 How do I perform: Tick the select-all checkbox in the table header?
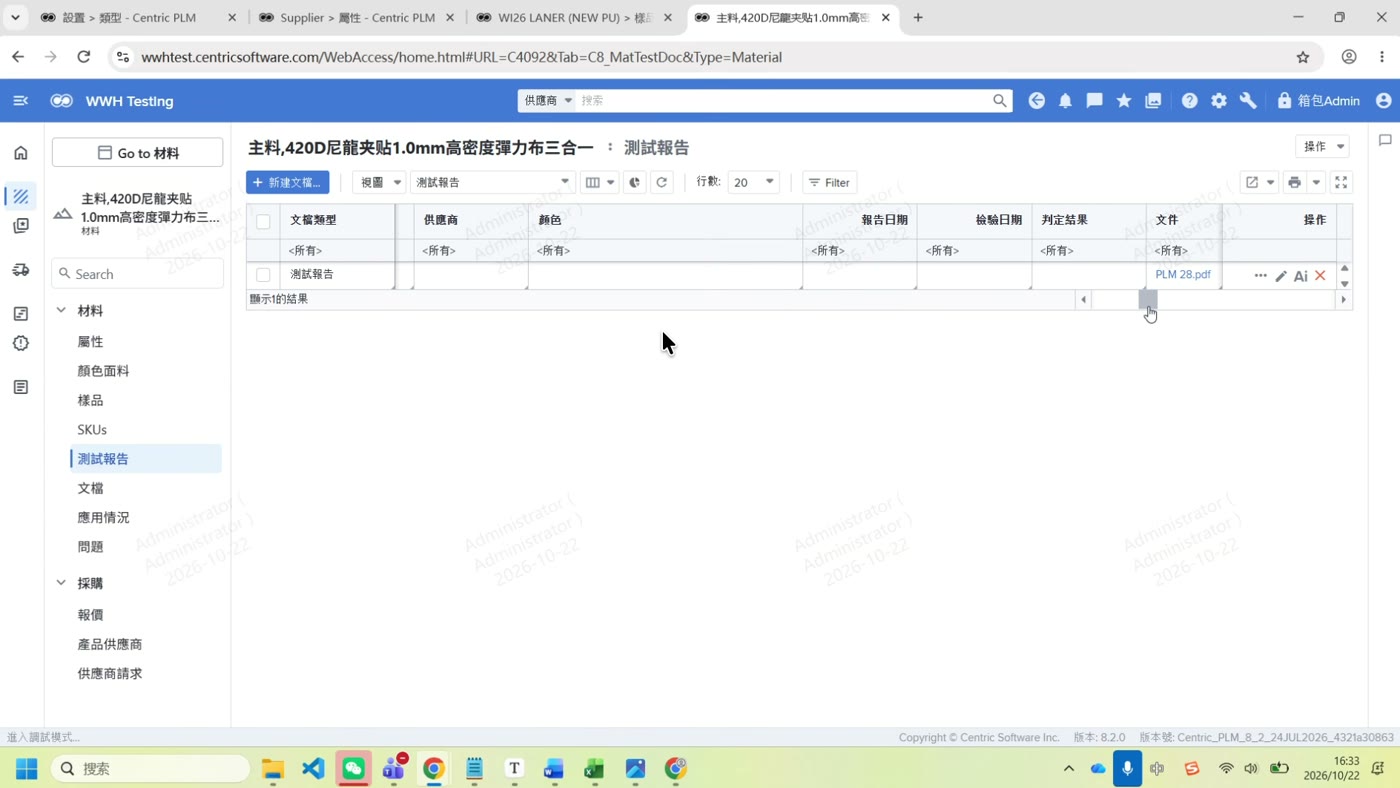[x=263, y=222]
